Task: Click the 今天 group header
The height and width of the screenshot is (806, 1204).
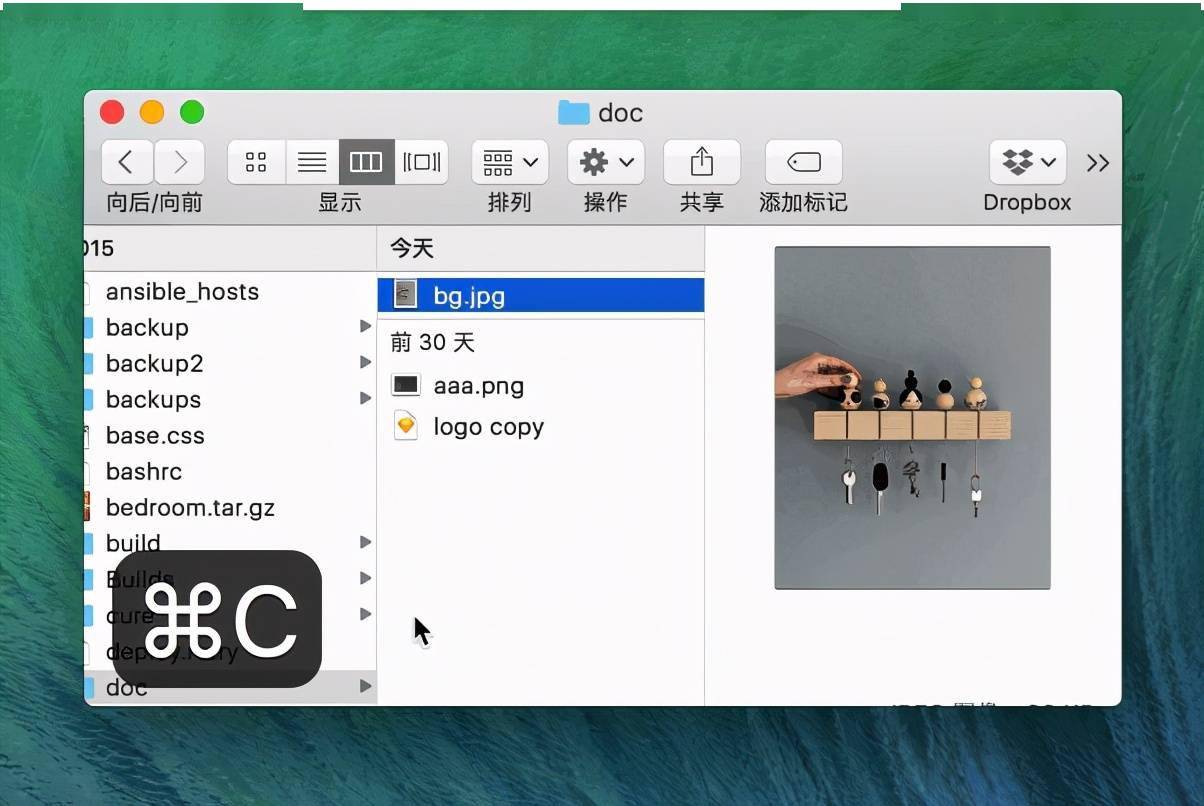Action: click(x=412, y=248)
